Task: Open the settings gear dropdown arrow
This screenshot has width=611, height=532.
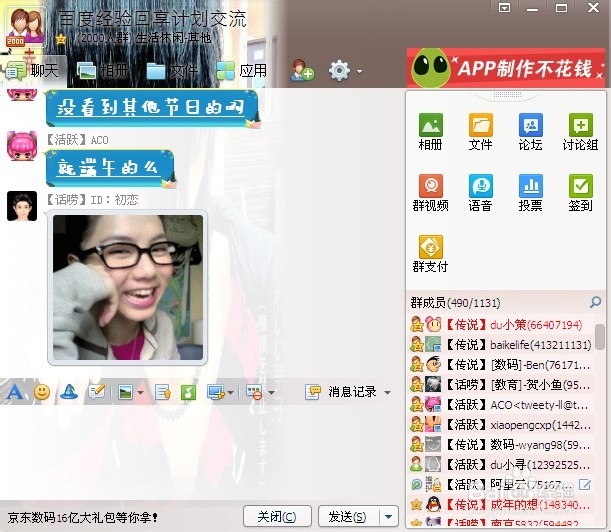Action: coord(359,71)
